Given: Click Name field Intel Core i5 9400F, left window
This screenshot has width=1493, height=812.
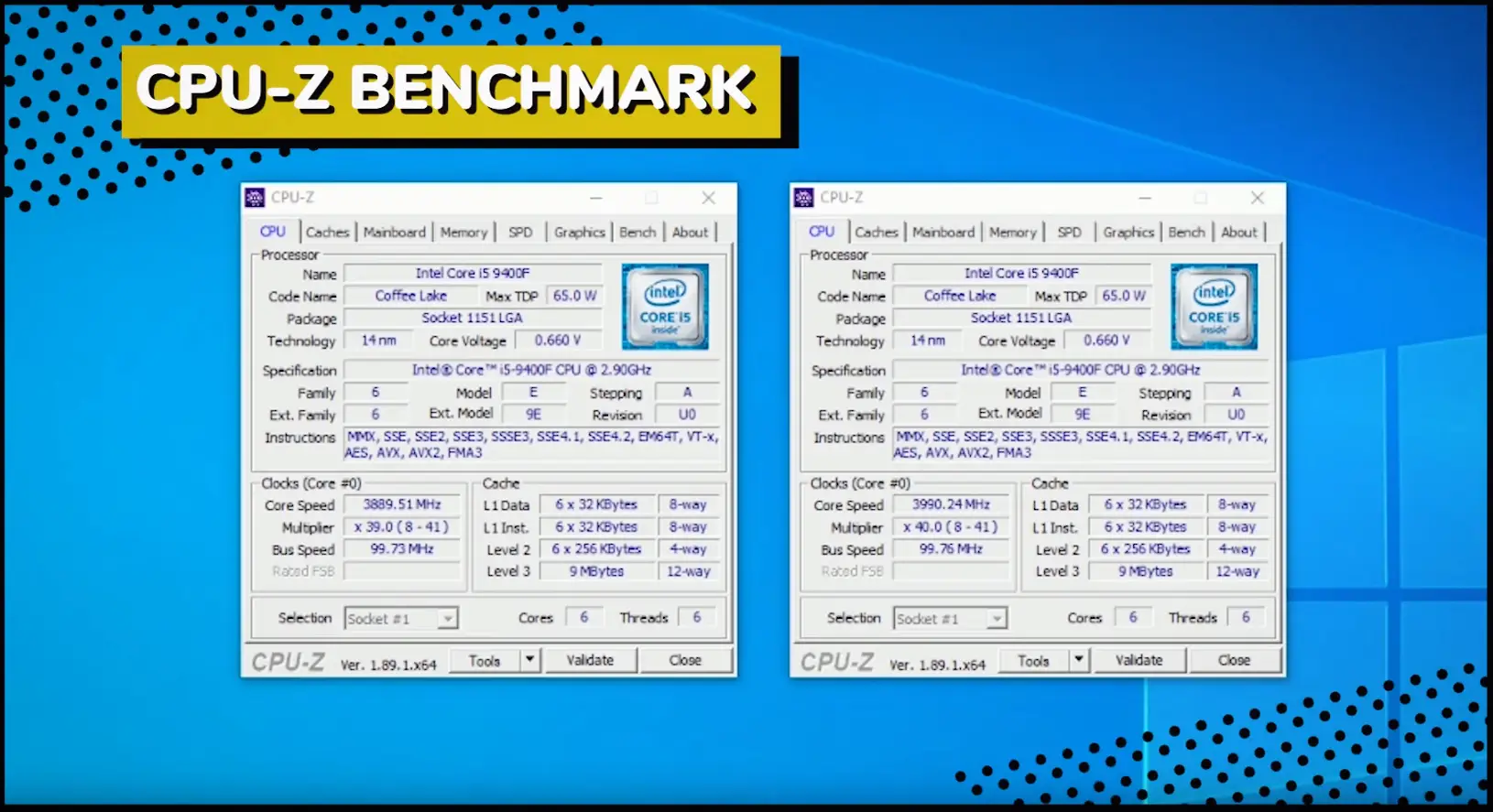Looking at the screenshot, I should pos(473,273).
